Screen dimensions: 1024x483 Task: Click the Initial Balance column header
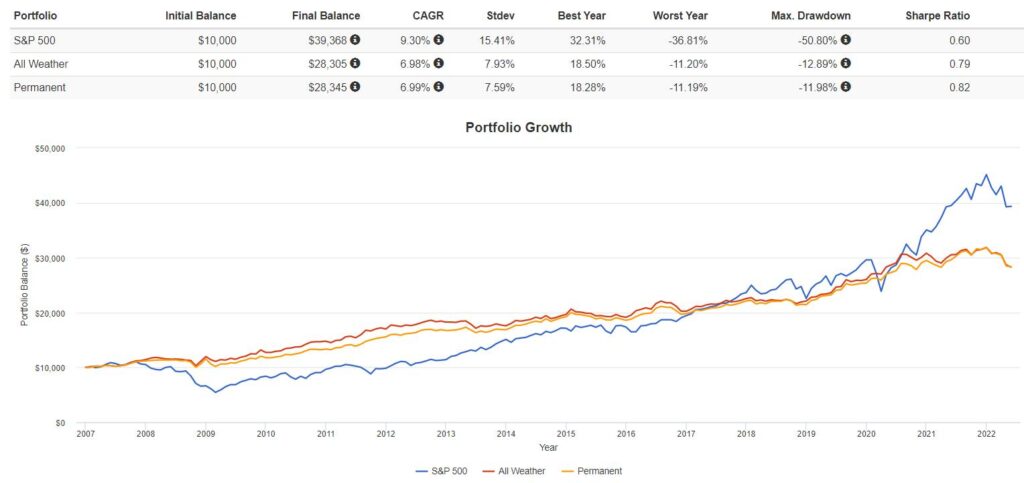[203, 16]
